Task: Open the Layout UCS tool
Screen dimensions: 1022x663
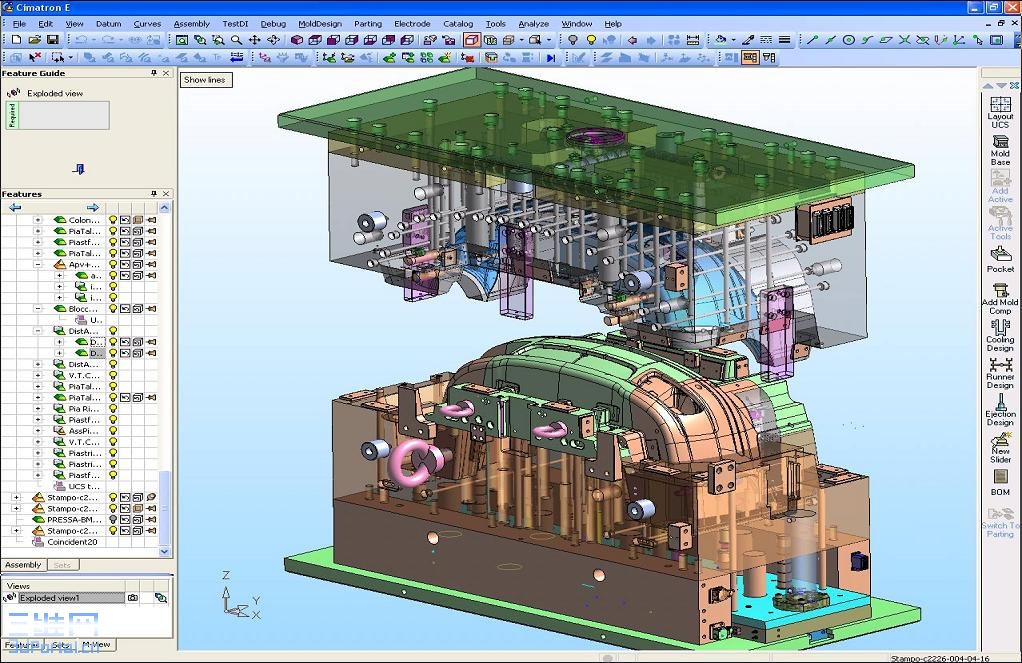Action: coord(1000,113)
